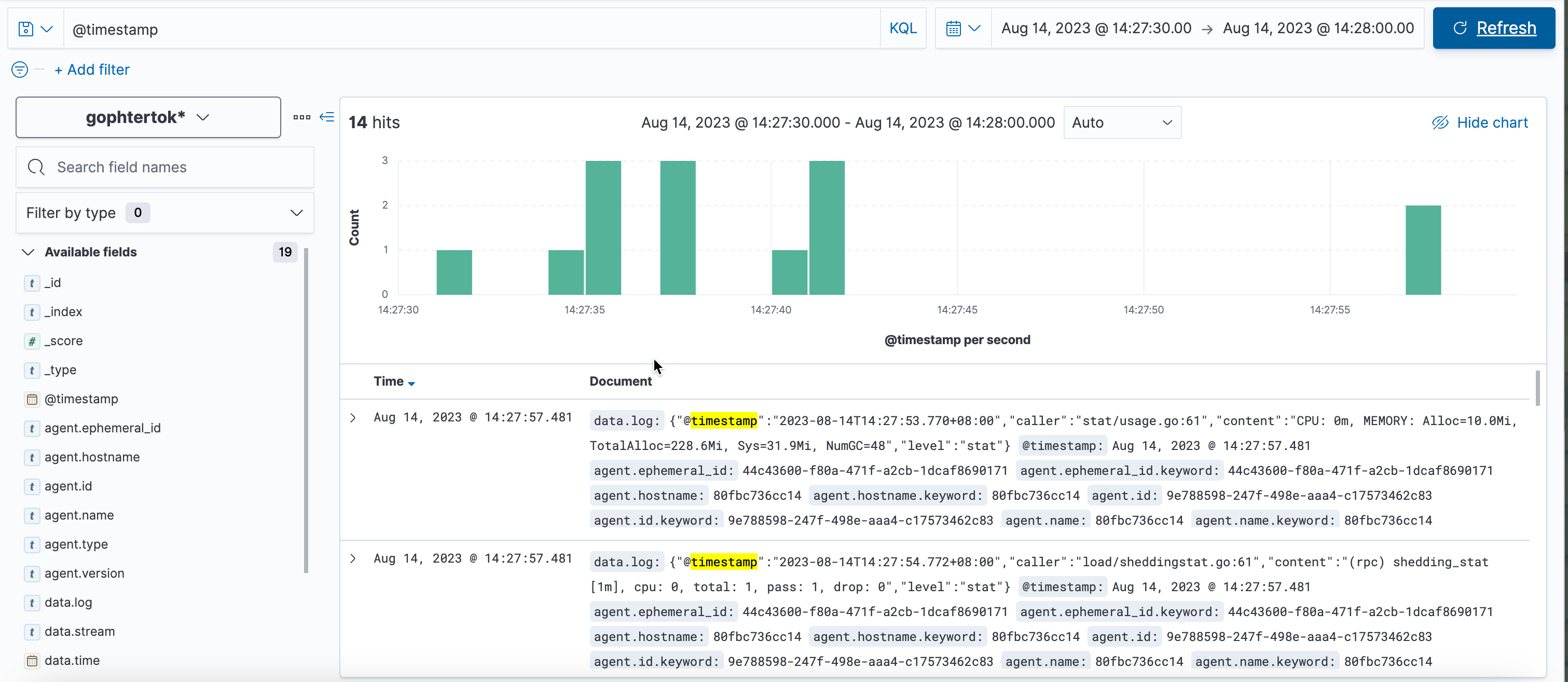Click the @timestamp date field icon
The image size is (1568, 682).
click(32, 400)
